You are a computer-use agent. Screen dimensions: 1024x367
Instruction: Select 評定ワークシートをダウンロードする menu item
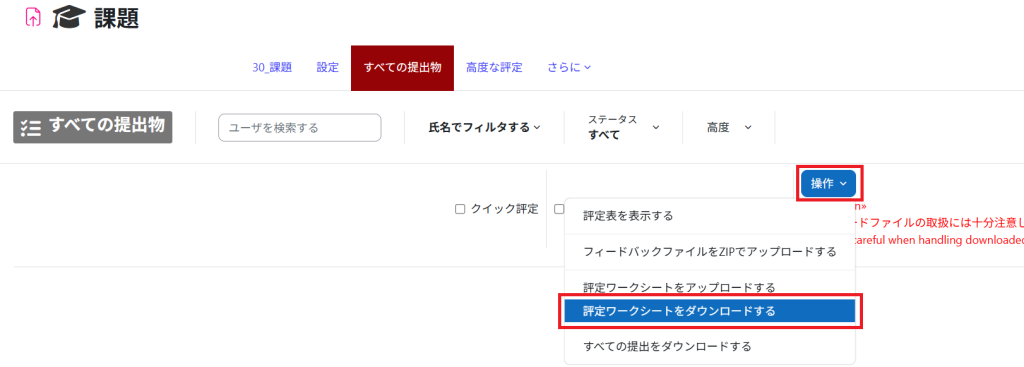(710, 311)
